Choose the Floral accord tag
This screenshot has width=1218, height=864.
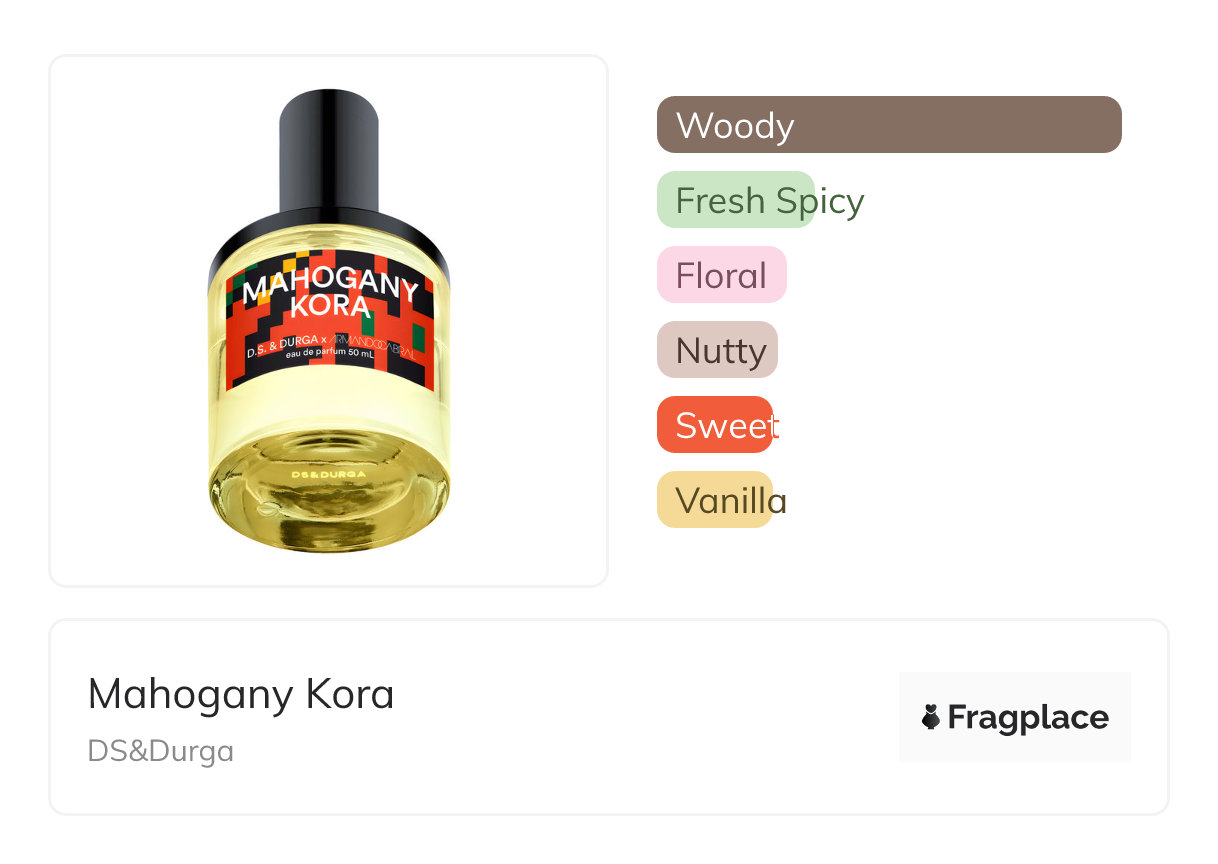[722, 275]
